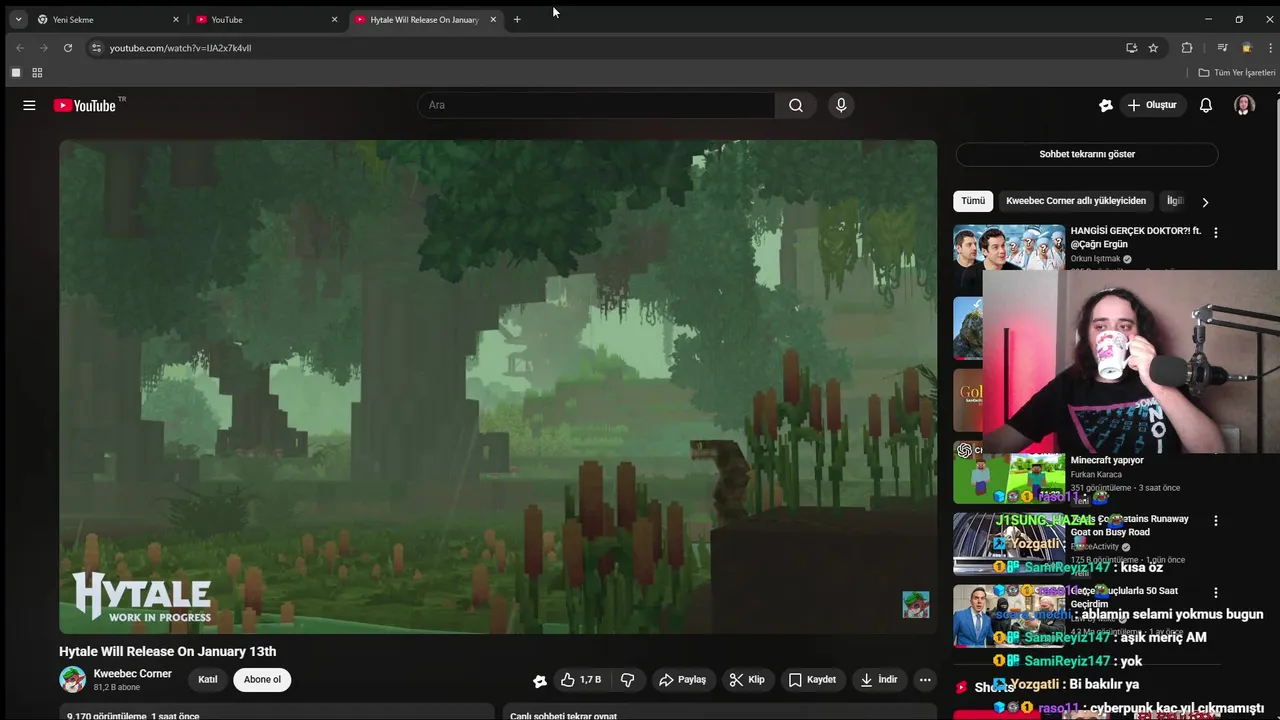Close the Hytale Will Release tab
1280x720 pixels.
[493, 19]
